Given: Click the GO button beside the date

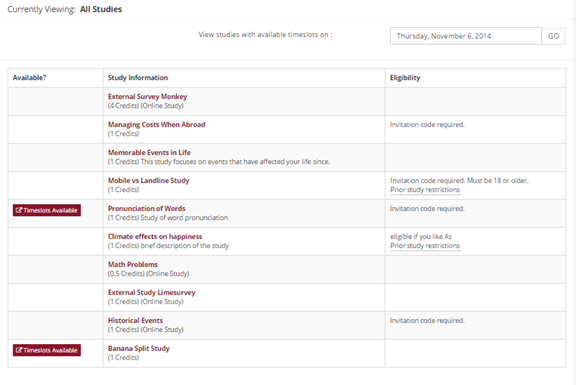Looking at the screenshot, I should pos(553,36).
